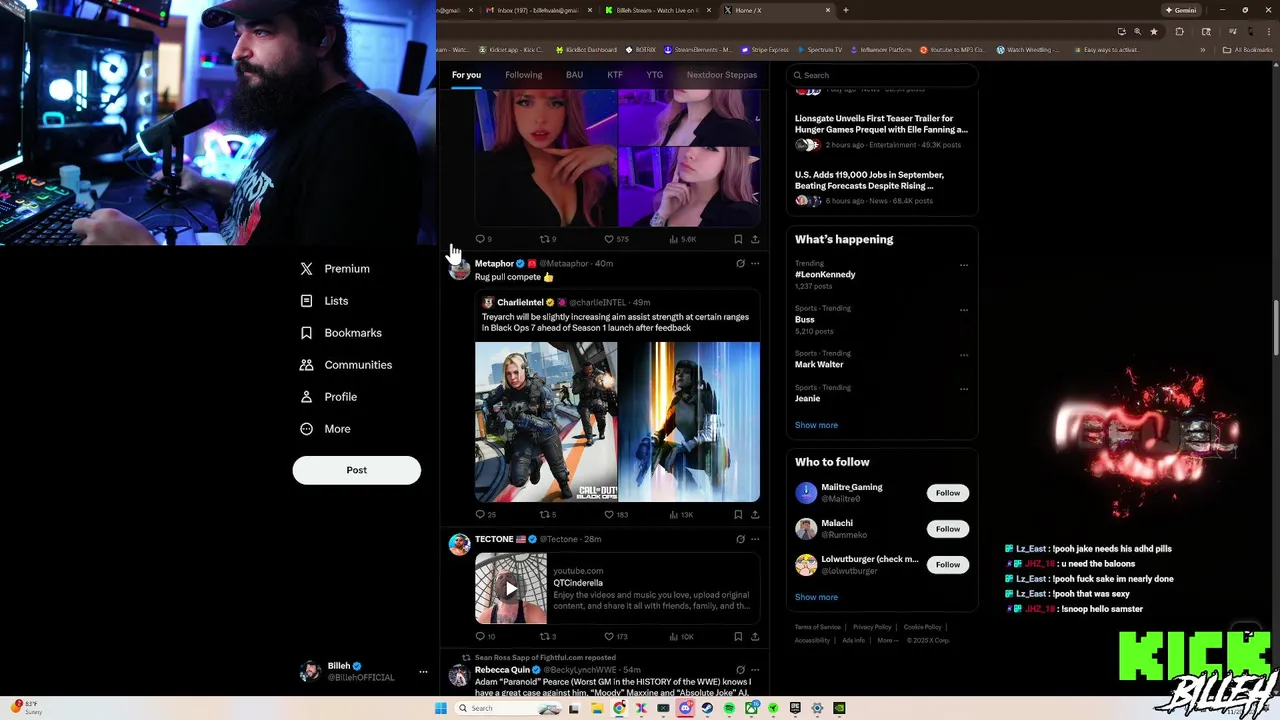The image size is (1280, 720).
Task: Switch to the YTG tab
Action: pos(654,75)
